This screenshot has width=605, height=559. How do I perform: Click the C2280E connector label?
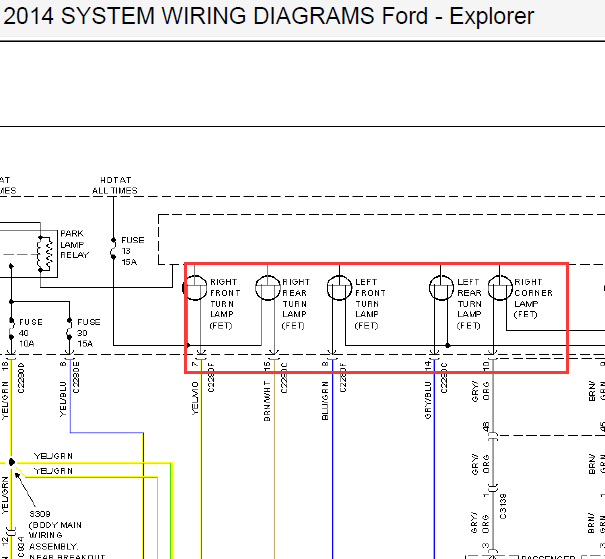point(76,378)
